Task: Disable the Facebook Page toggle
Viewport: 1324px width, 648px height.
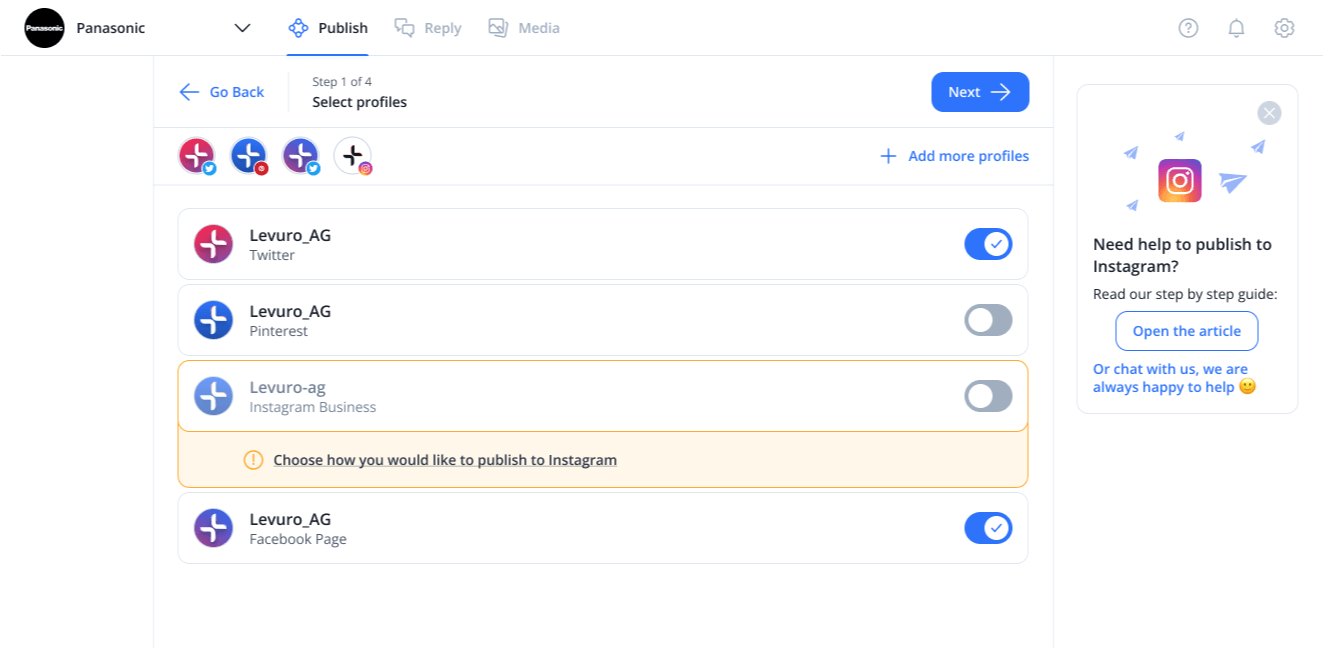Action: click(x=988, y=528)
